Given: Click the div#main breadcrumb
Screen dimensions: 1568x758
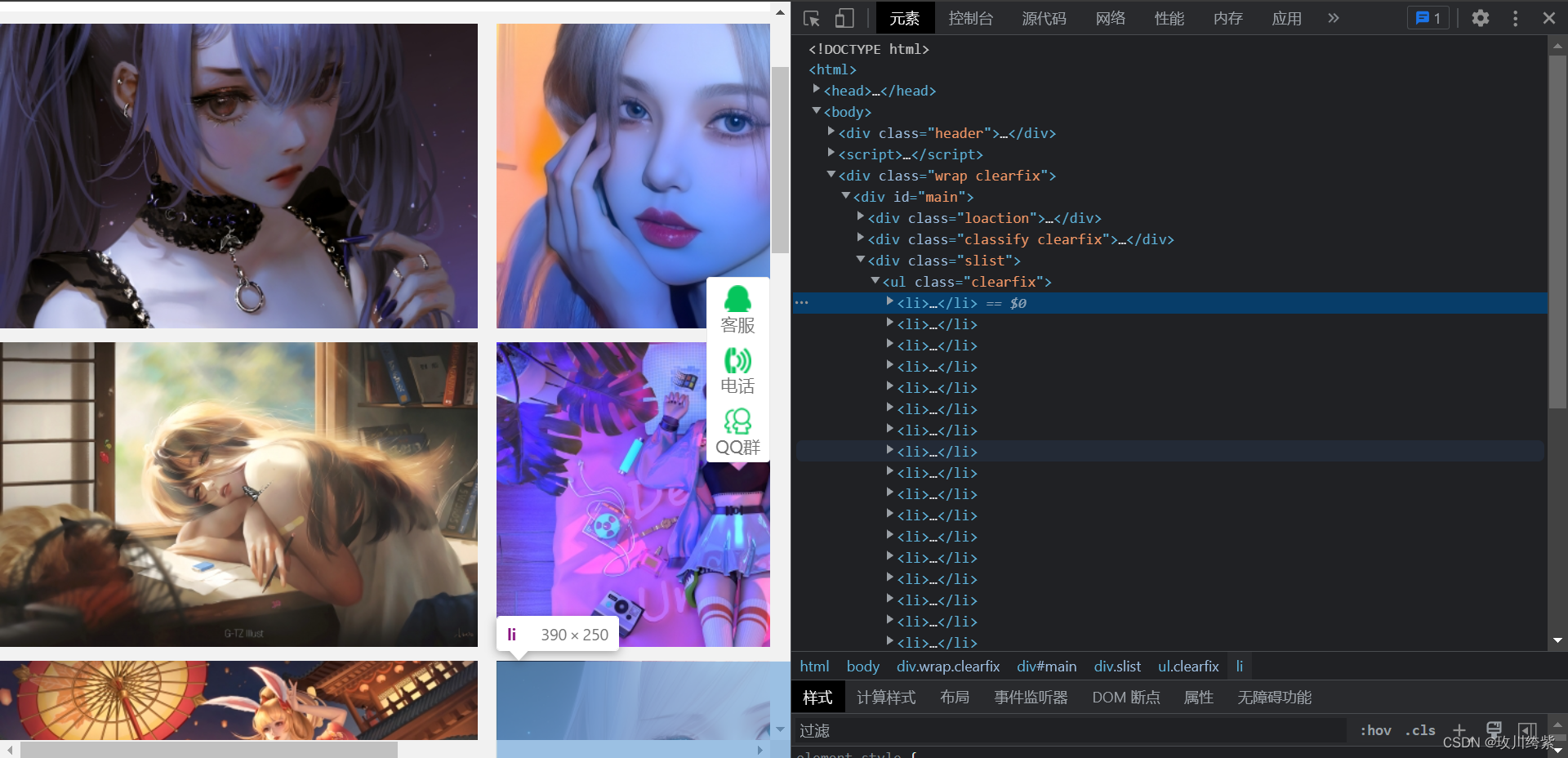Looking at the screenshot, I should coord(1047,667).
